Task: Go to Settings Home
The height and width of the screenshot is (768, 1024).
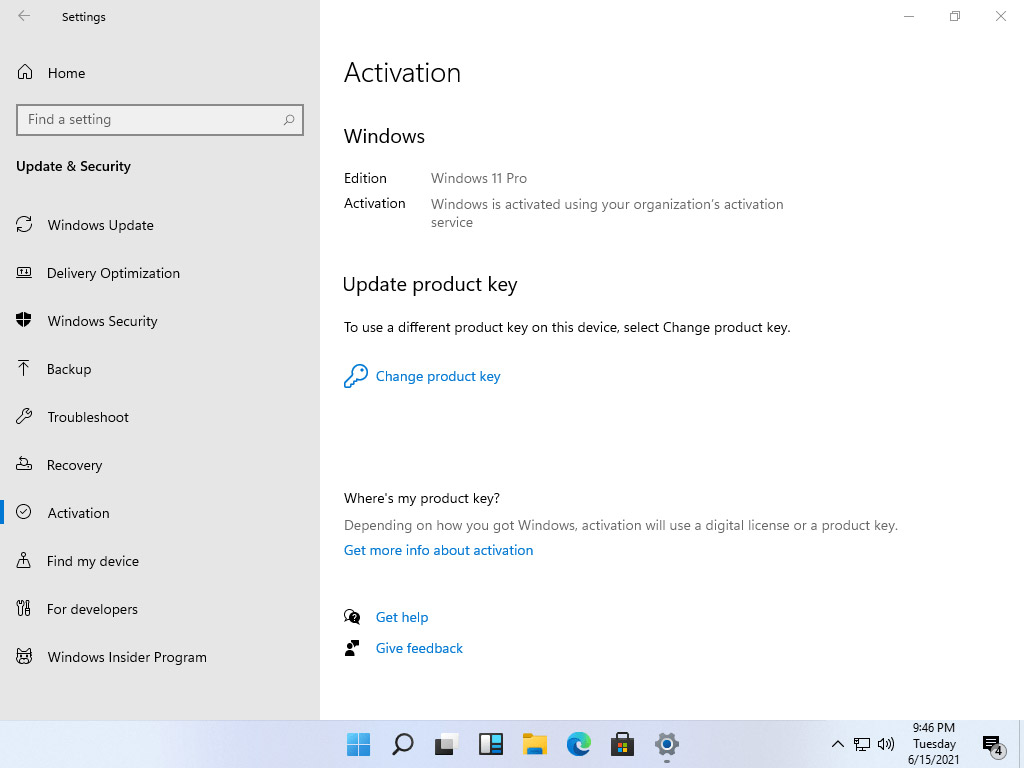Action: coord(66,73)
